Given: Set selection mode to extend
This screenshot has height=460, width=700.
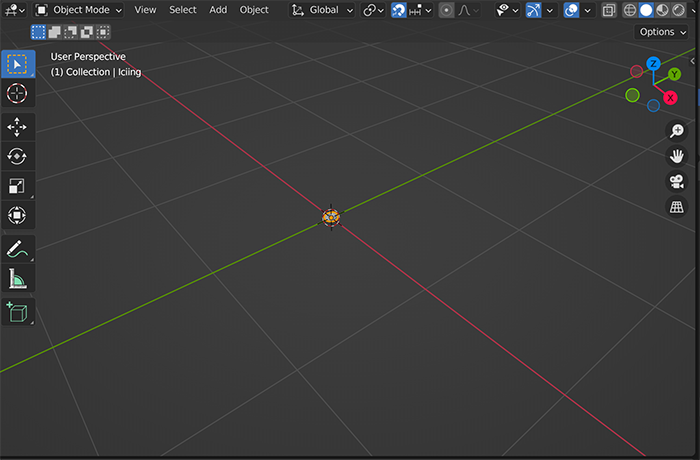Looking at the screenshot, I should pyautogui.click(x=54, y=32).
